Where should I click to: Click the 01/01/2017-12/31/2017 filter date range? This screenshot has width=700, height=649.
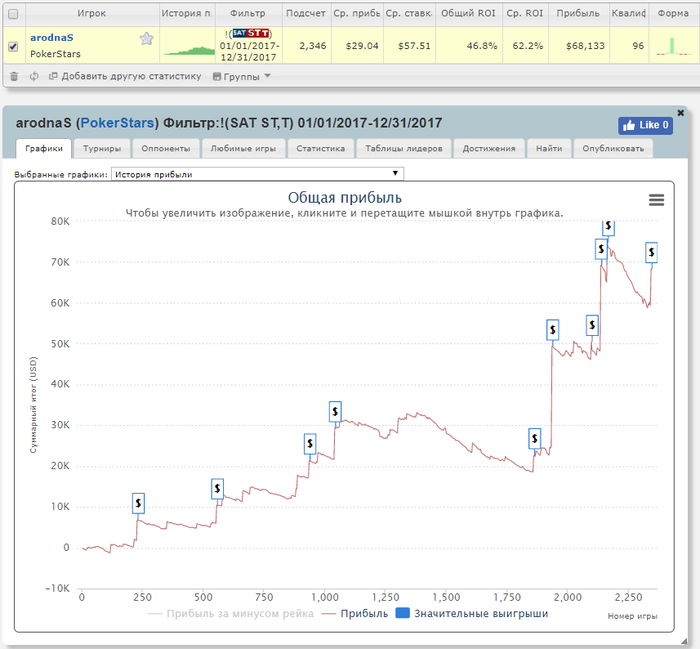[249, 52]
